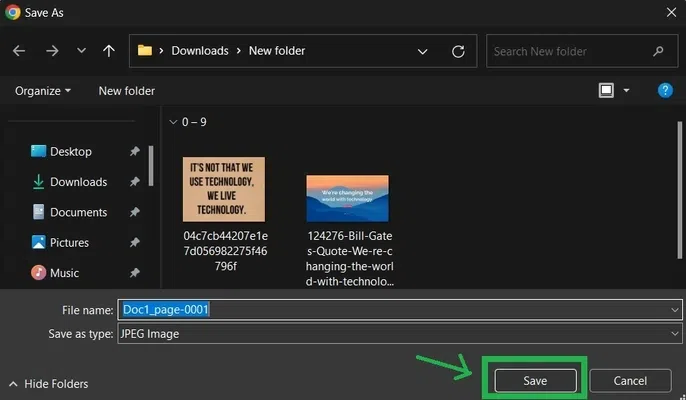The image size is (686, 400).
Task: Open Help with the question mark
Action: point(665,91)
